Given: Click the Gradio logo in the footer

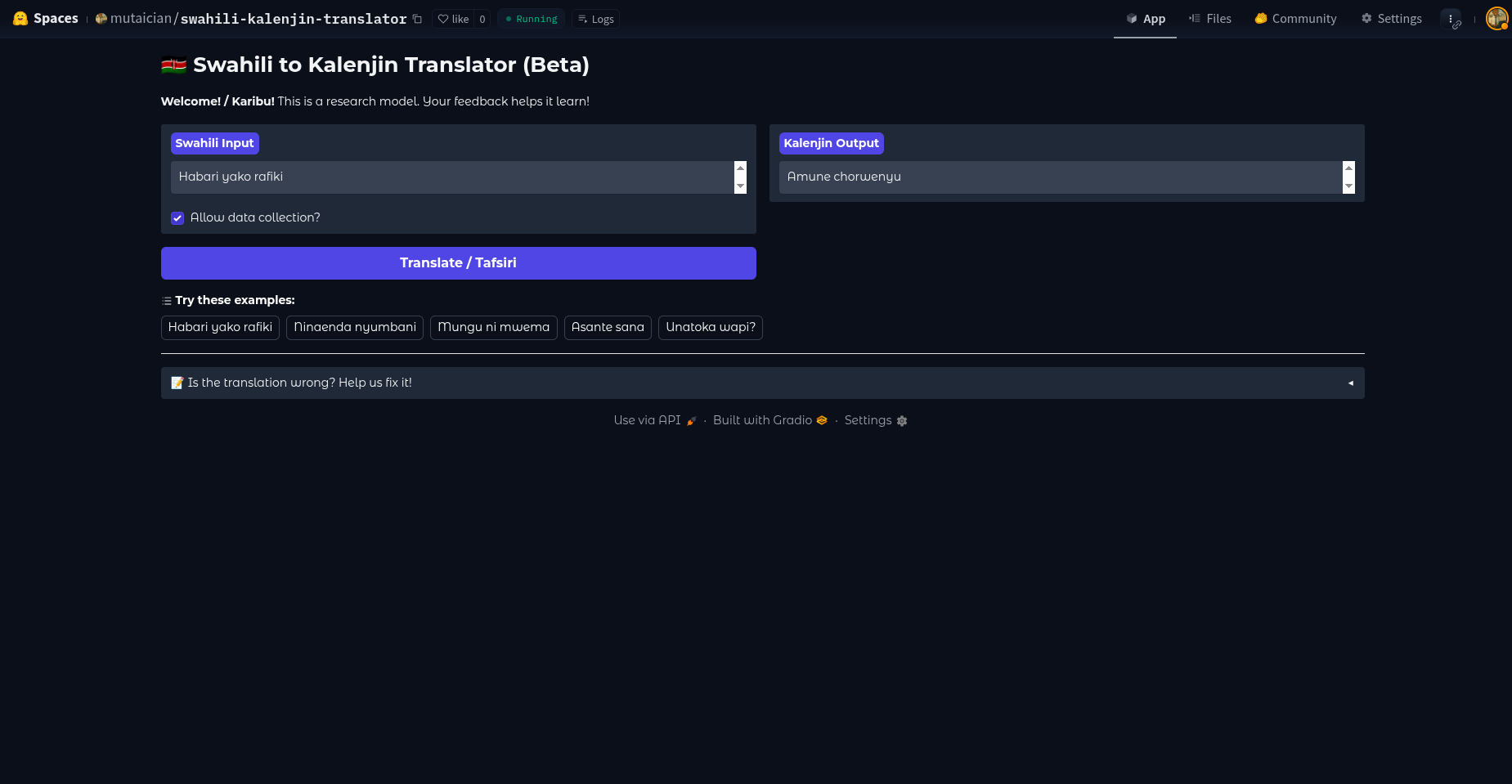Looking at the screenshot, I should click(821, 420).
